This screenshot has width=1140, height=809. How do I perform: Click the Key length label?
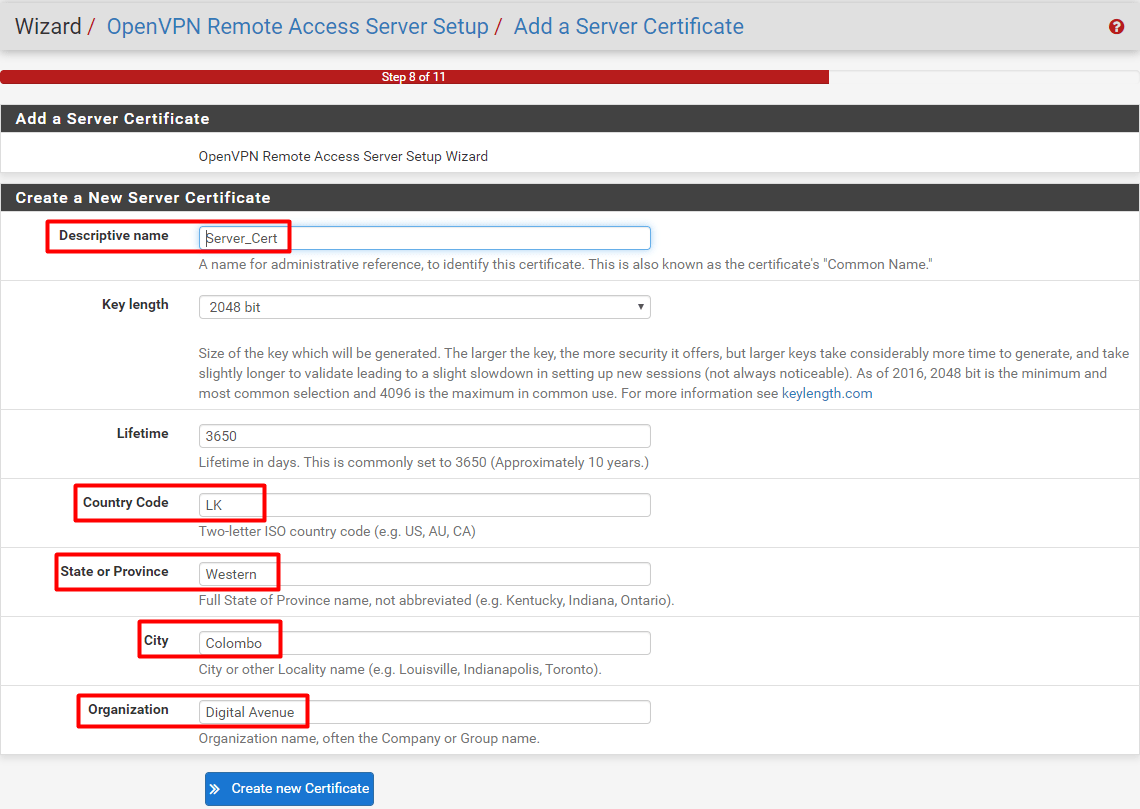coord(135,305)
